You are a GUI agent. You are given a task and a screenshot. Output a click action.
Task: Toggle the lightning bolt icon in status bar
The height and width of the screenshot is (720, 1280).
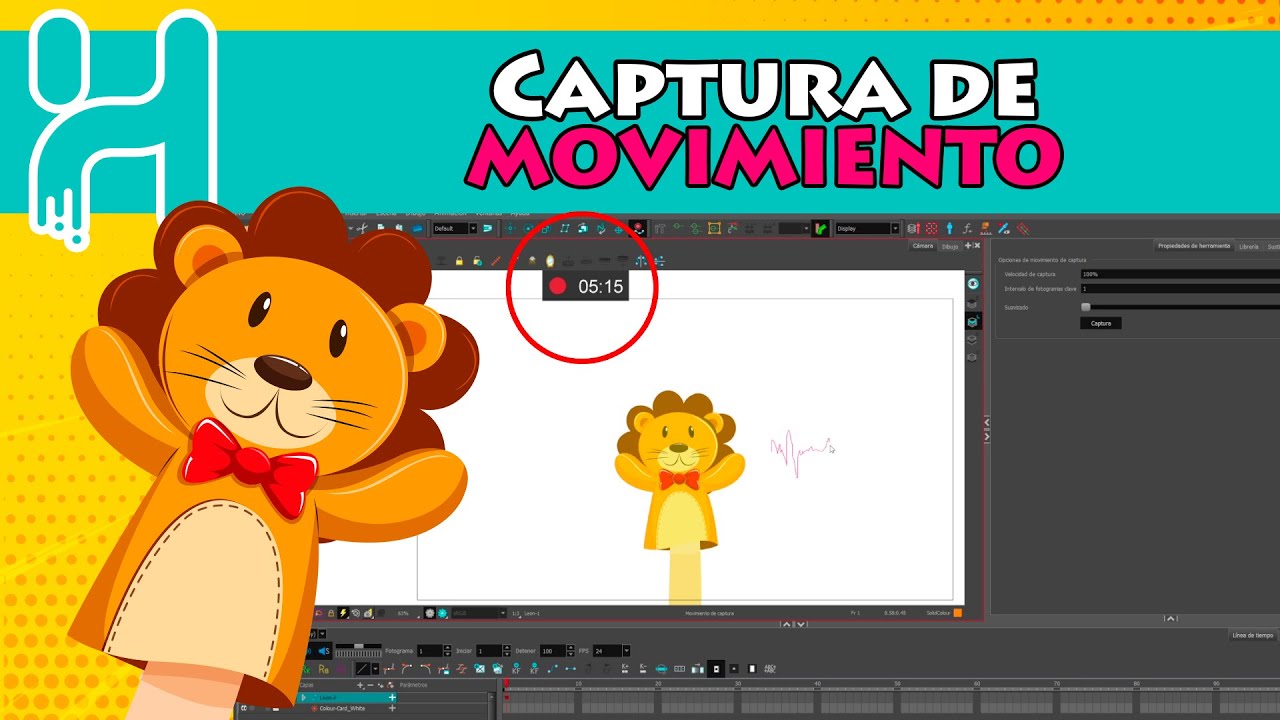click(343, 613)
